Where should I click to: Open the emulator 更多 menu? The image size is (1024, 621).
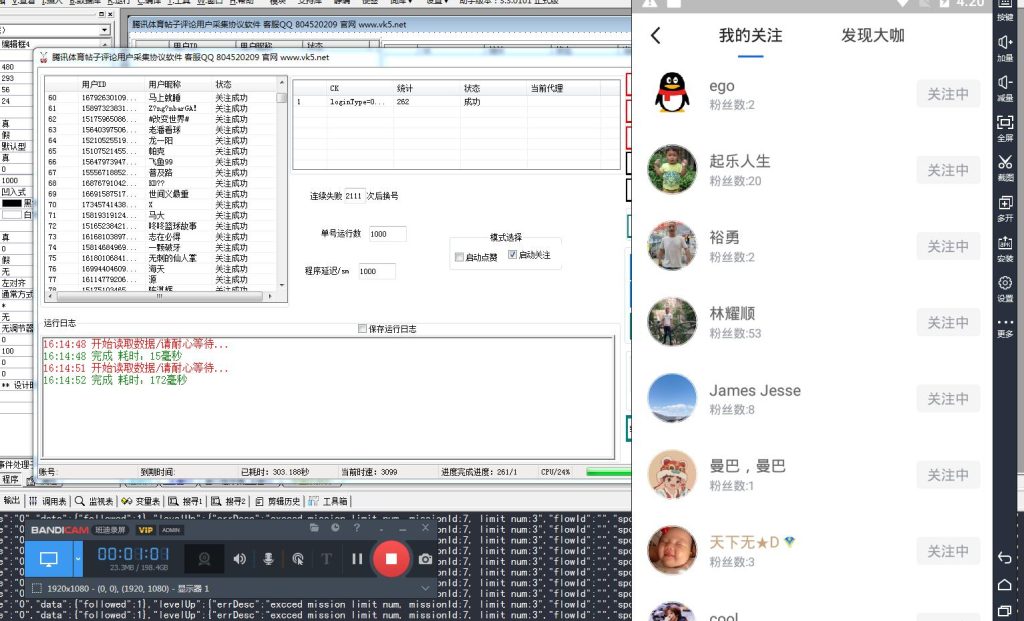point(1005,327)
